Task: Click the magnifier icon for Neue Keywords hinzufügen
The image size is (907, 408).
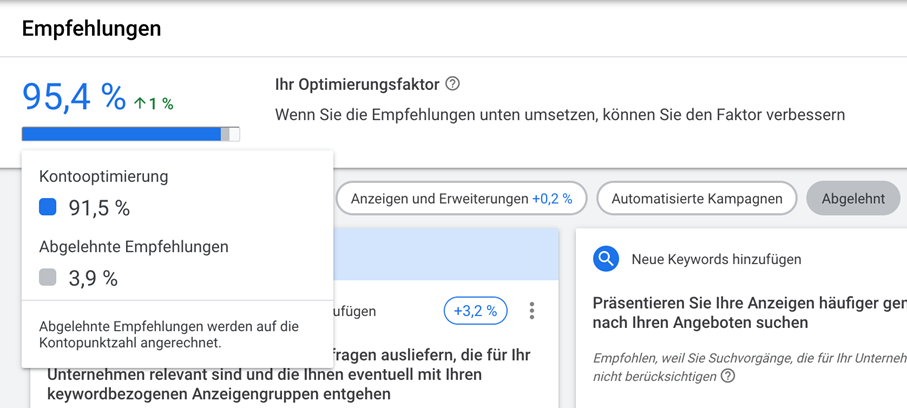Action: [x=605, y=259]
